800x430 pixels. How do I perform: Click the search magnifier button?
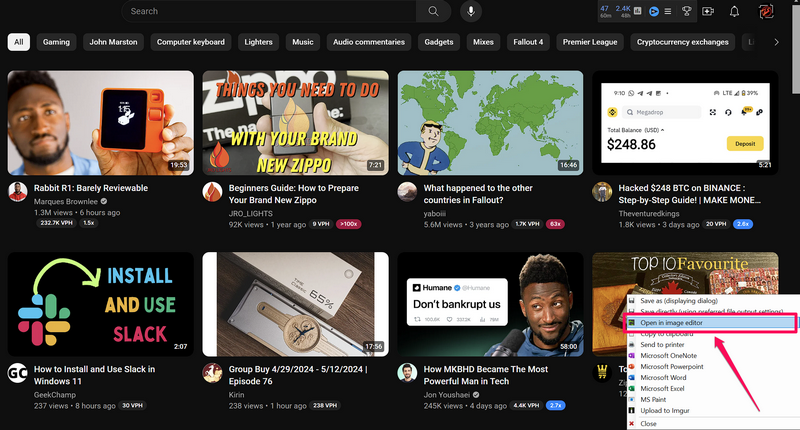[433, 11]
